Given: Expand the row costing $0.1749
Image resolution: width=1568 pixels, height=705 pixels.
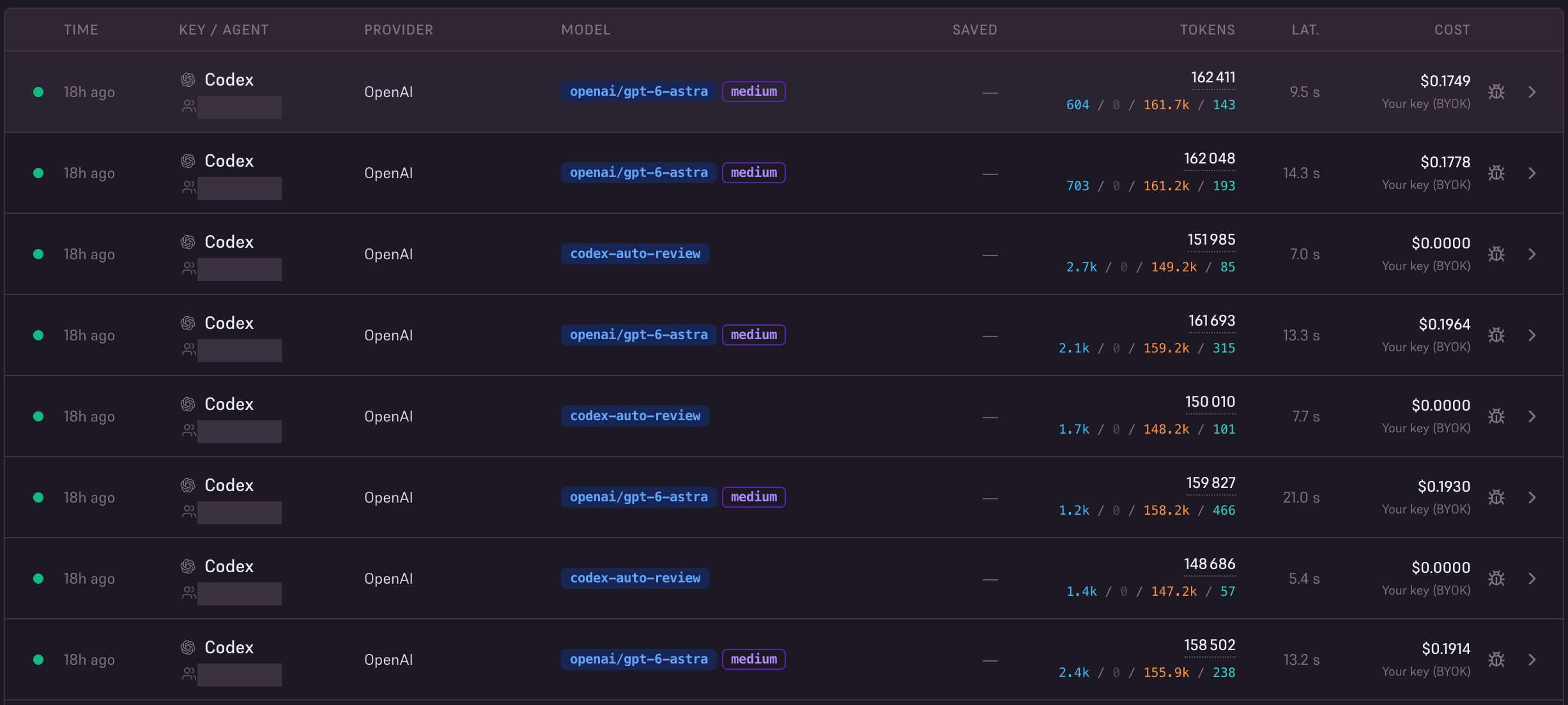Looking at the screenshot, I should click(x=1532, y=92).
